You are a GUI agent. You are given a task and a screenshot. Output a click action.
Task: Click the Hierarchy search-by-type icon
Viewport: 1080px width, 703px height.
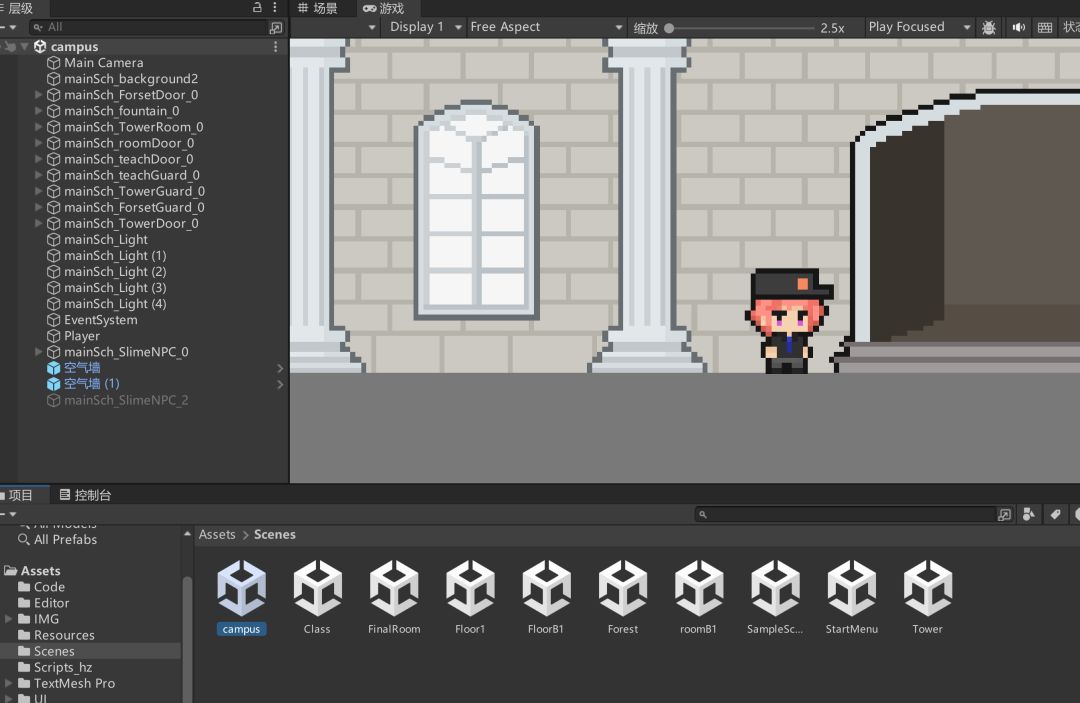point(276,28)
